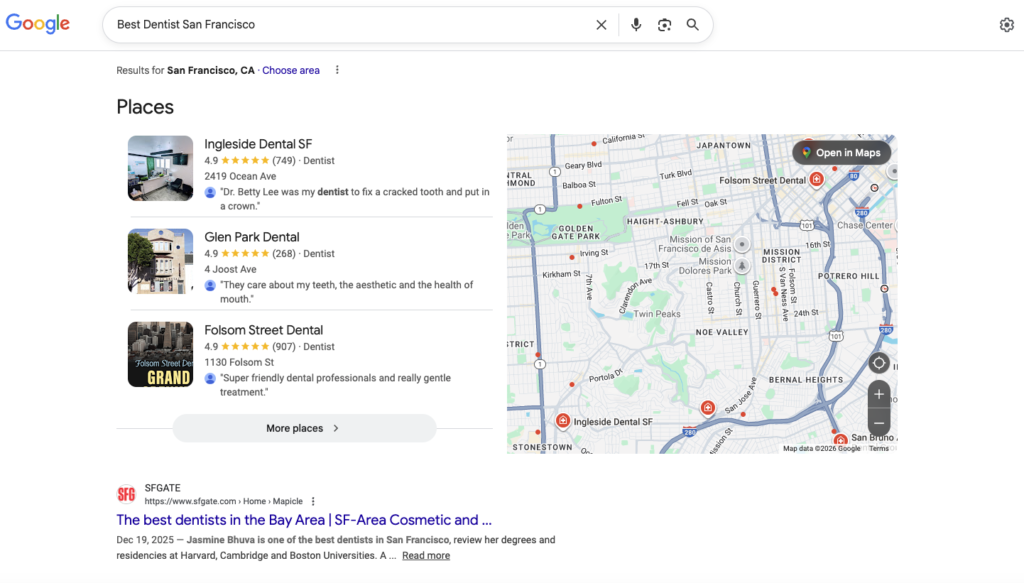Viewport: 1024px width, 583px height.
Task: Click the magnifying glass search icon
Action: click(692, 24)
